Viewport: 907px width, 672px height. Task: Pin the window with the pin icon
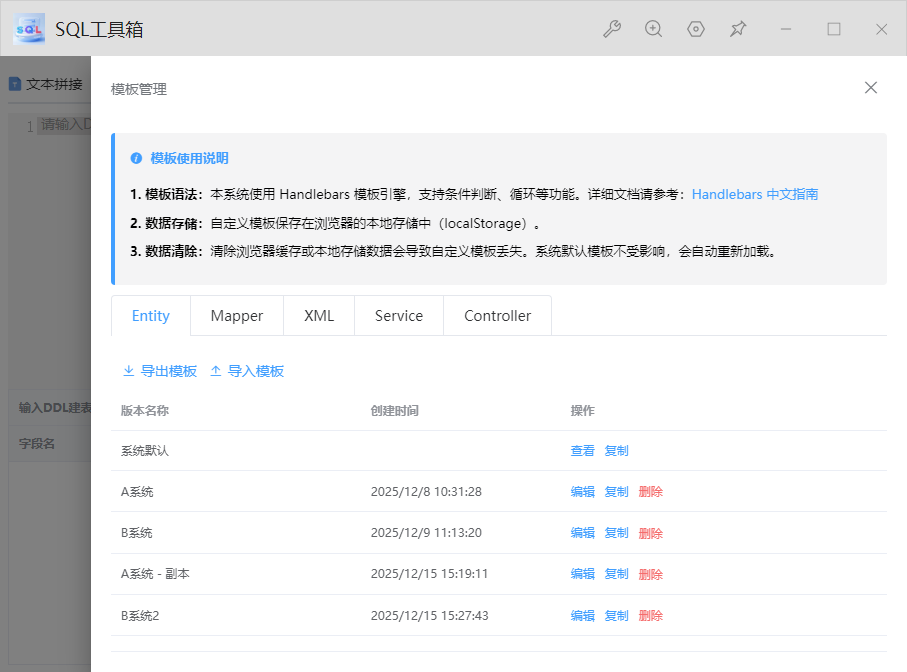click(738, 29)
